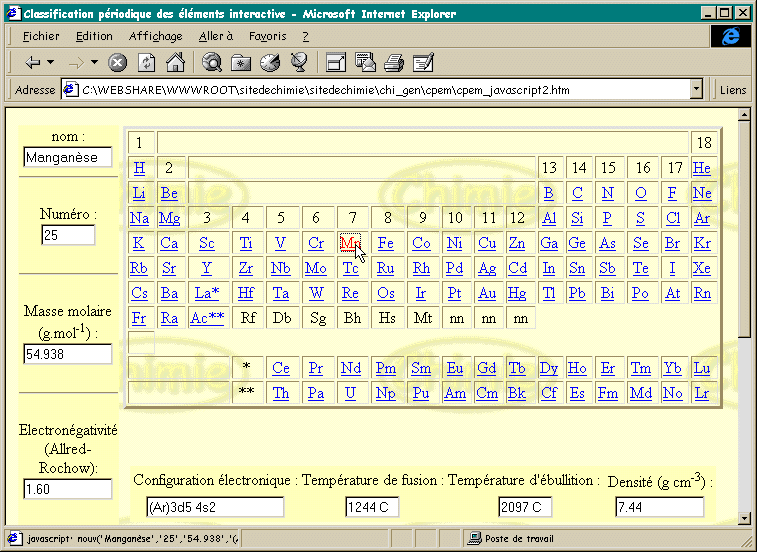Viewport: 757px width, 552px height.
Task: Select the Hg mercury element link
Action: tap(517, 293)
